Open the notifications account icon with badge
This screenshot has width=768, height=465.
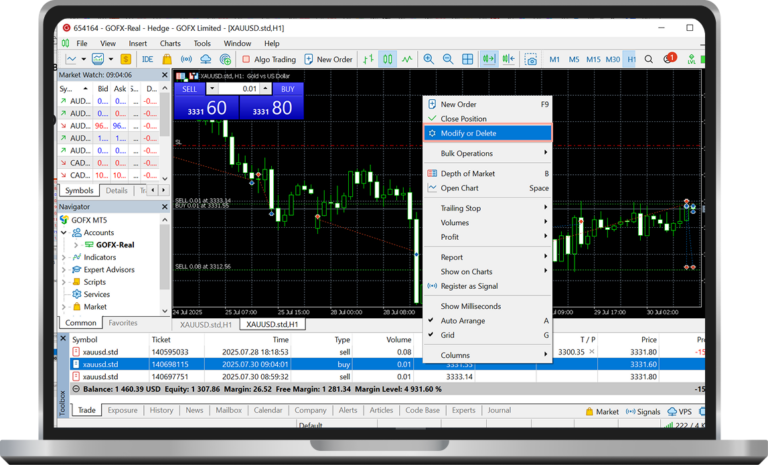[x=669, y=58]
